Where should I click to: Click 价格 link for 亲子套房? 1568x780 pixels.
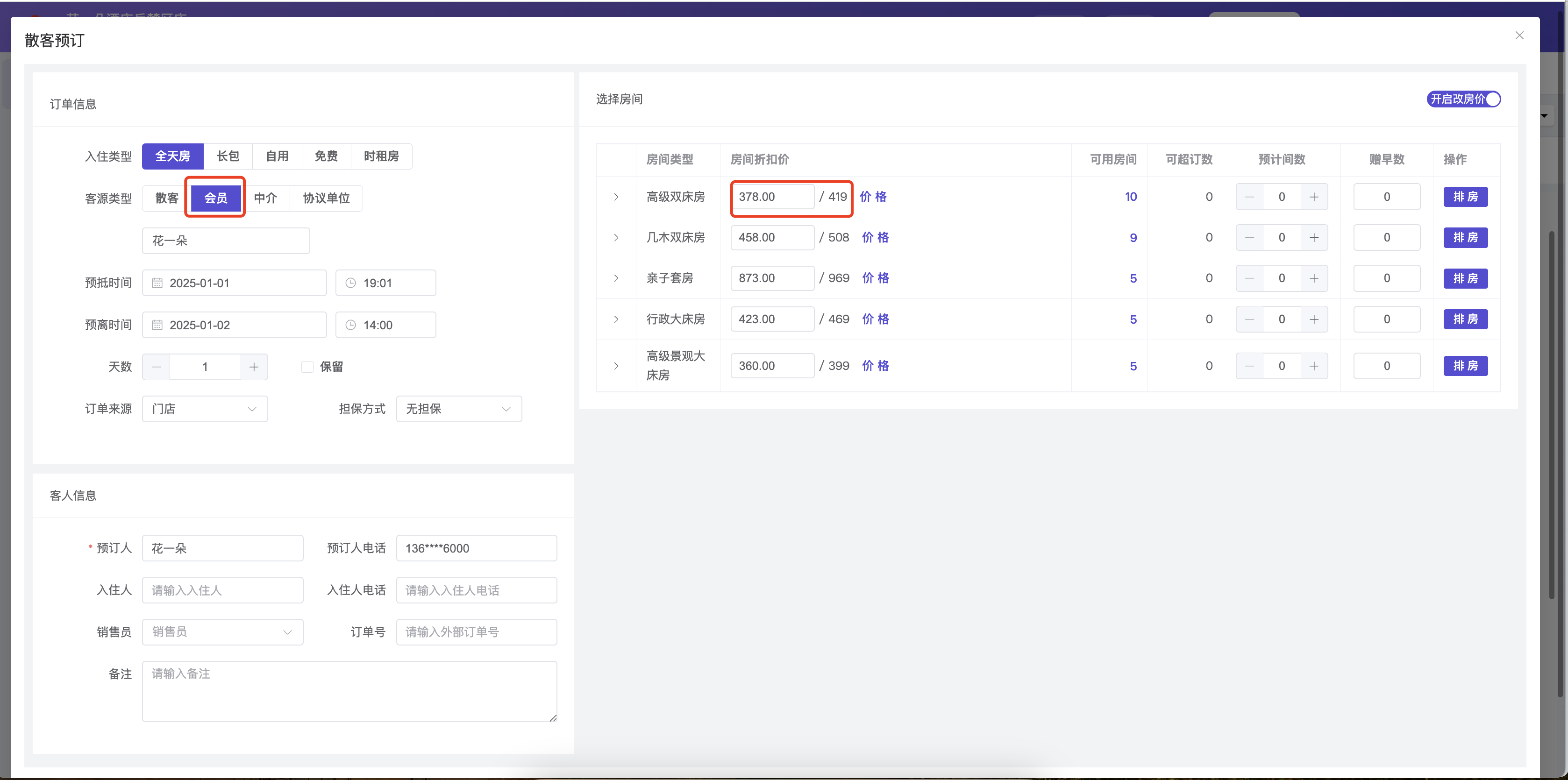pyautogui.click(x=875, y=278)
